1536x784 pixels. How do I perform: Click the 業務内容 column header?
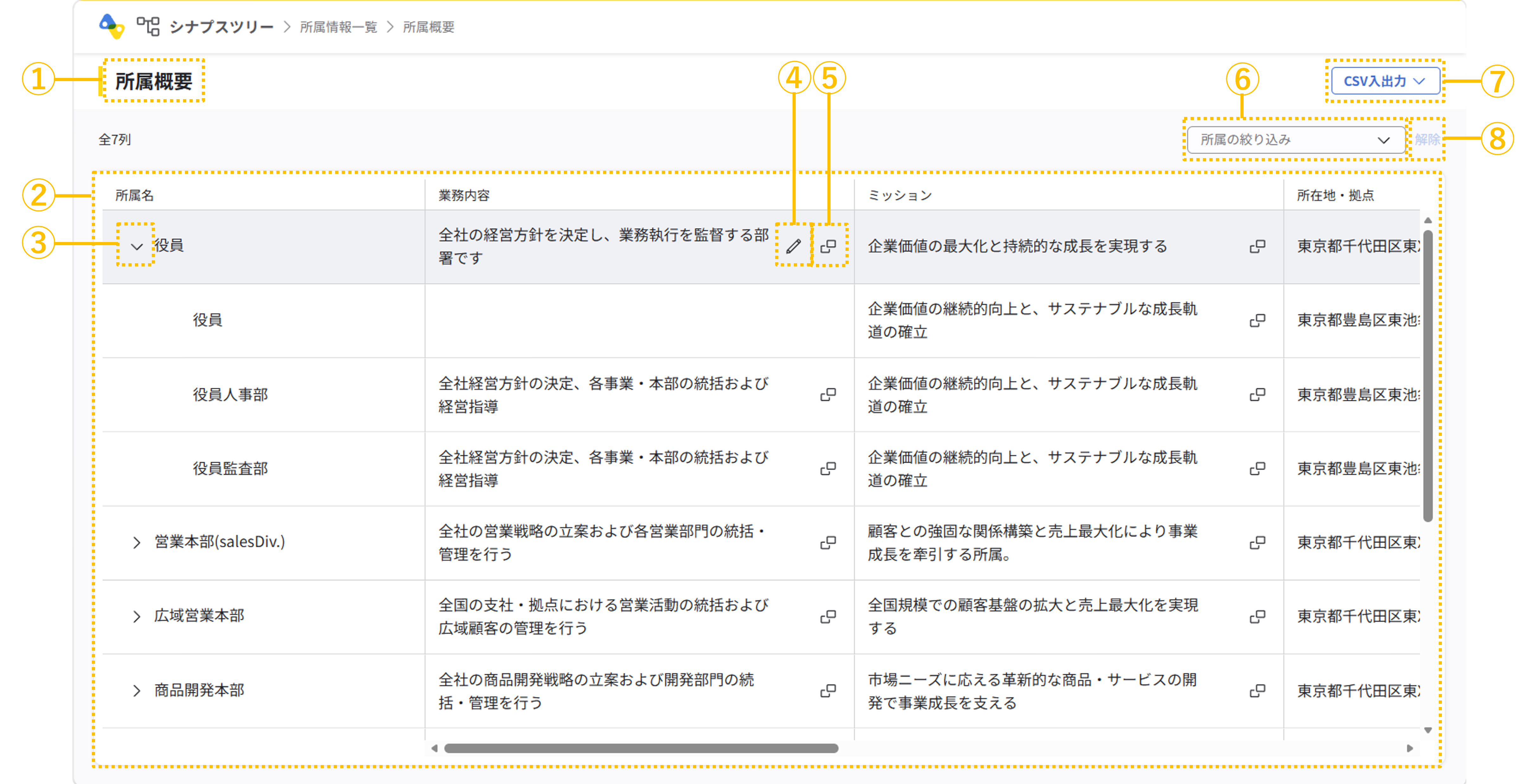464,195
